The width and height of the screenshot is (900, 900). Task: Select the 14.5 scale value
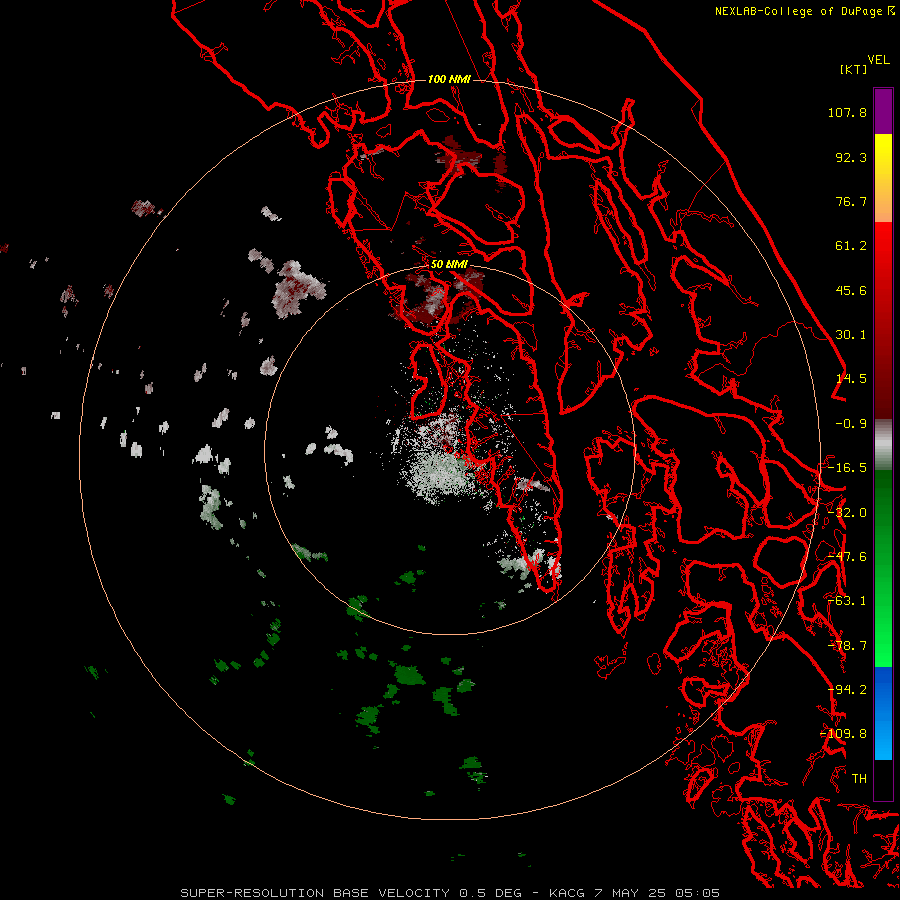click(x=851, y=379)
